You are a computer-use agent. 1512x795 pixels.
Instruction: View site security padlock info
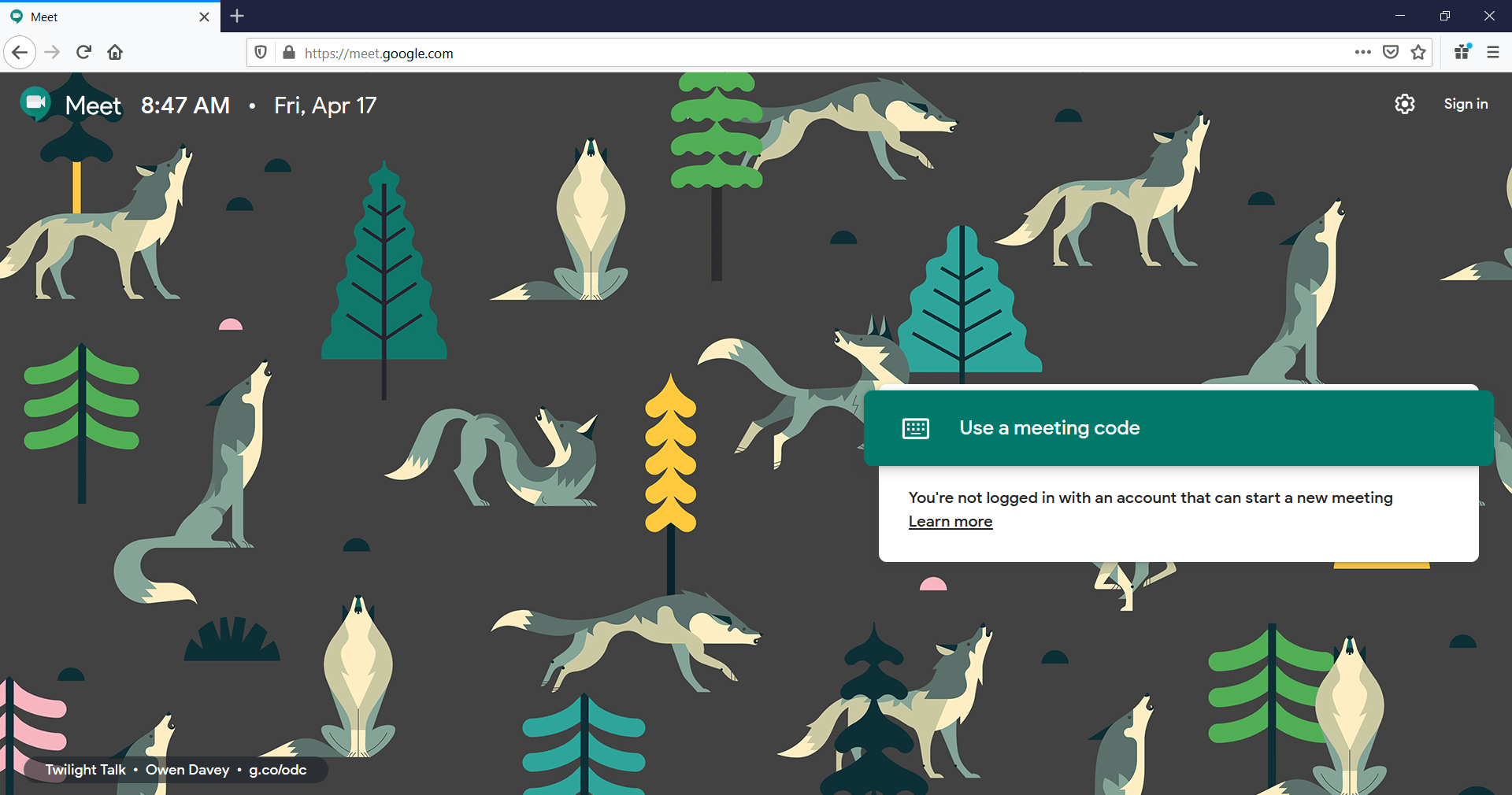[x=289, y=53]
